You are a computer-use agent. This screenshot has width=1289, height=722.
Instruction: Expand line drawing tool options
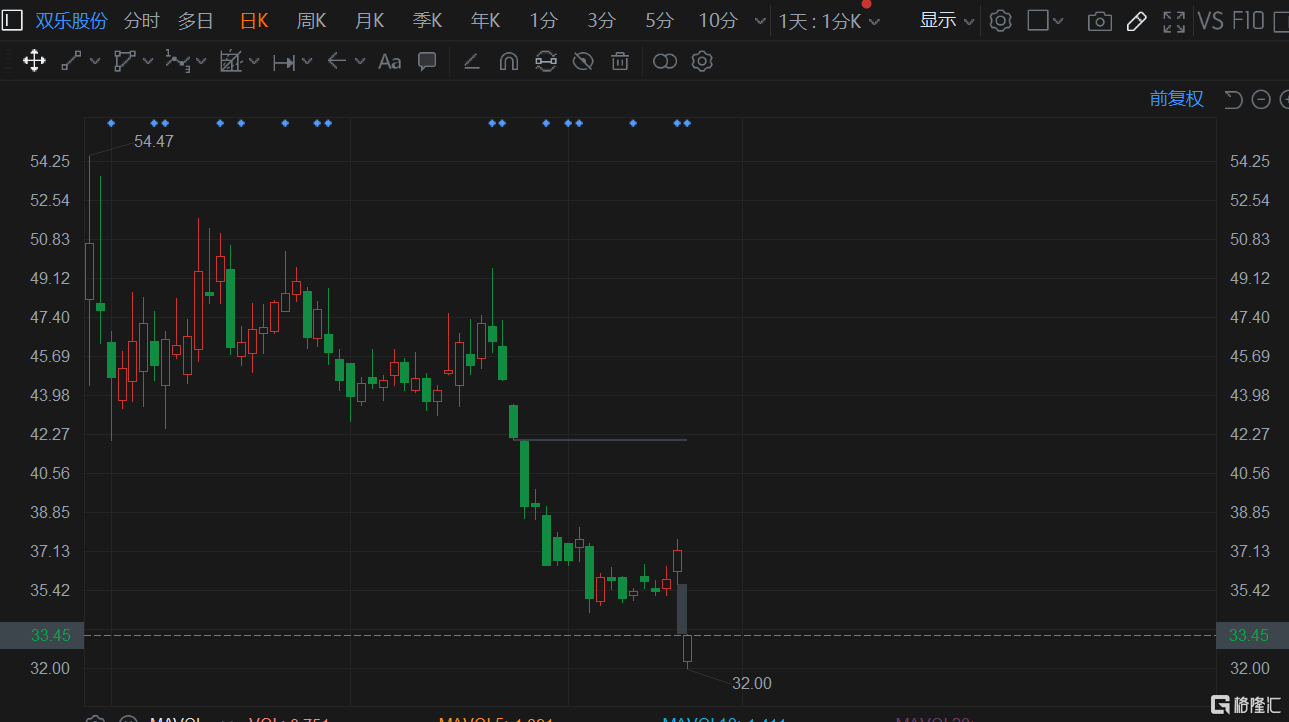click(95, 62)
